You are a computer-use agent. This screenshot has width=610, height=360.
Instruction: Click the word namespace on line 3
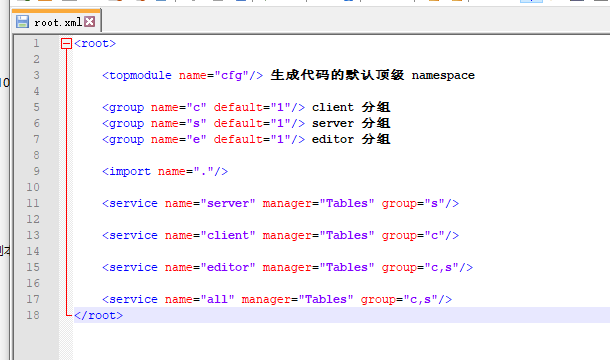[x=443, y=75]
